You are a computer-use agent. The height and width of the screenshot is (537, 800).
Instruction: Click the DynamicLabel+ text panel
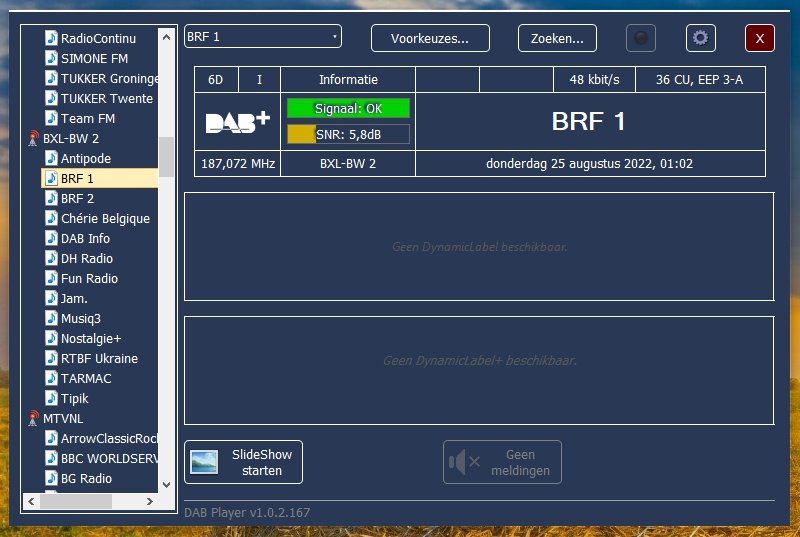(x=479, y=371)
